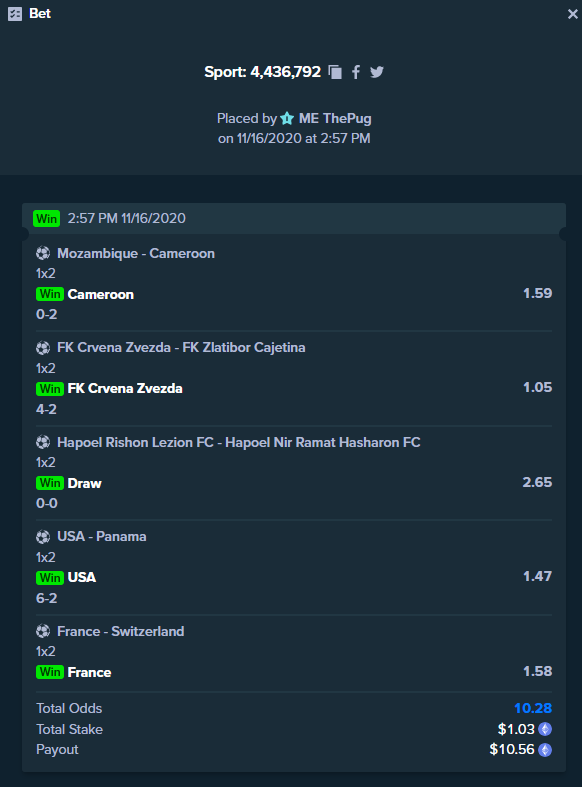Image resolution: width=582 pixels, height=787 pixels.
Task: Share bet on Twitter icon
Action: 377,72
